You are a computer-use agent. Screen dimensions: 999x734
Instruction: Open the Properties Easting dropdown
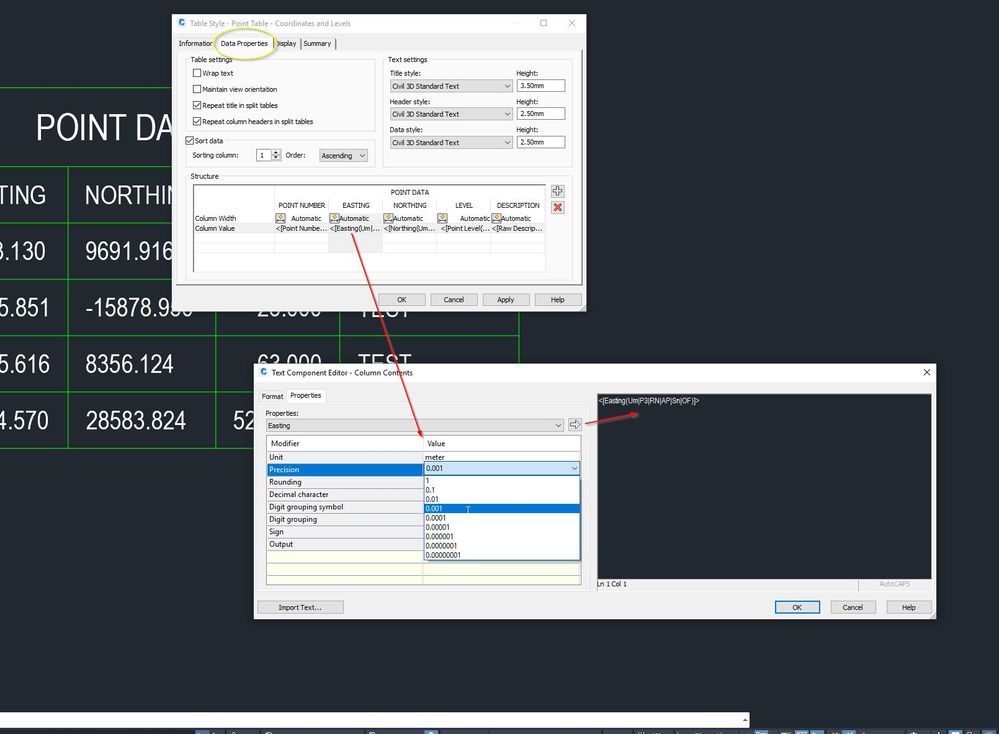tap(415, 425)
